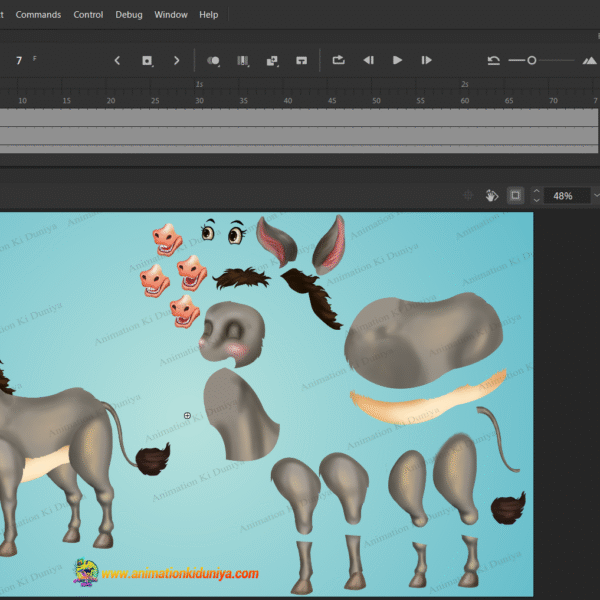Toggle Onion Skin in the timeline
Viewport: 600px width, 600px height.
click(x=213, y=60)
